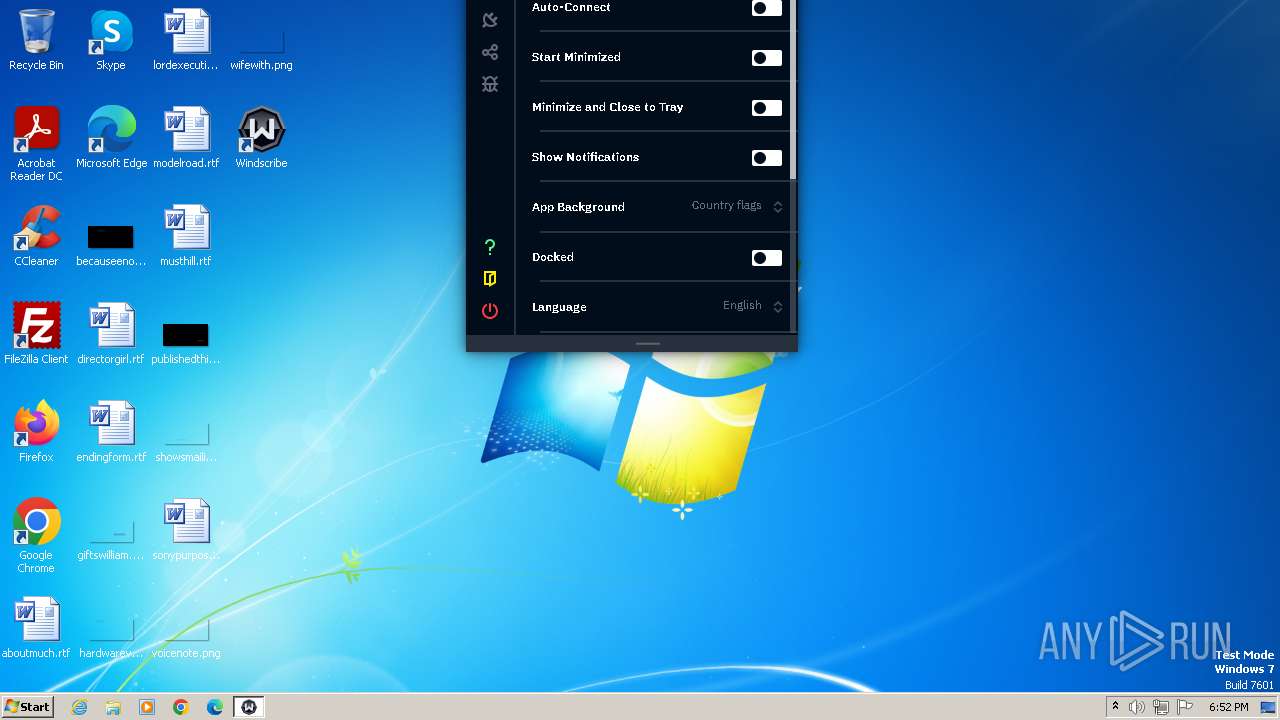This screenshot has height=720, width=1280.
Task: Toggle the Start Minimized switch
Action: coord(767,58)
